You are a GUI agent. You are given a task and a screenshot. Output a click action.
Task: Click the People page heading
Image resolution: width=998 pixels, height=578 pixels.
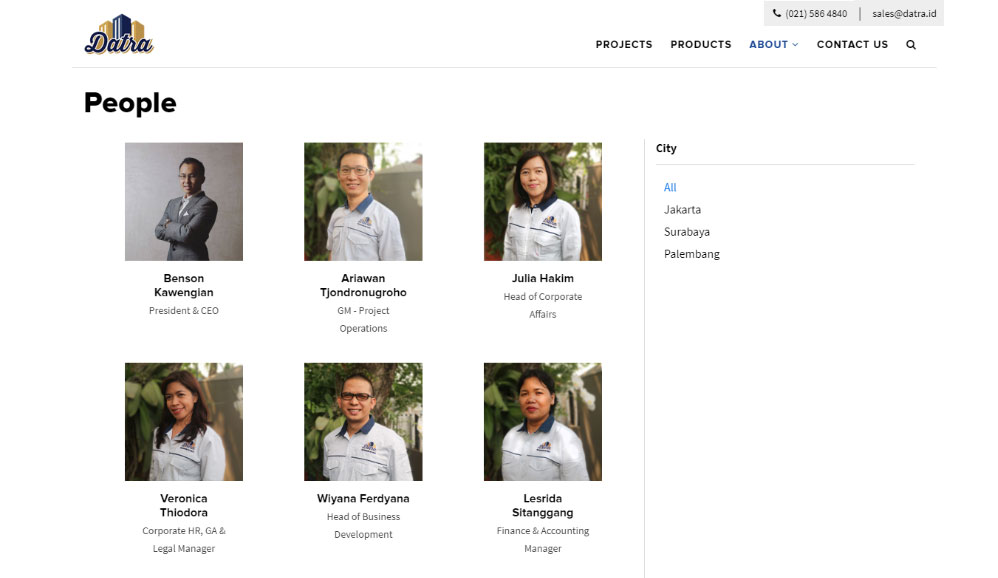point(130,103)
